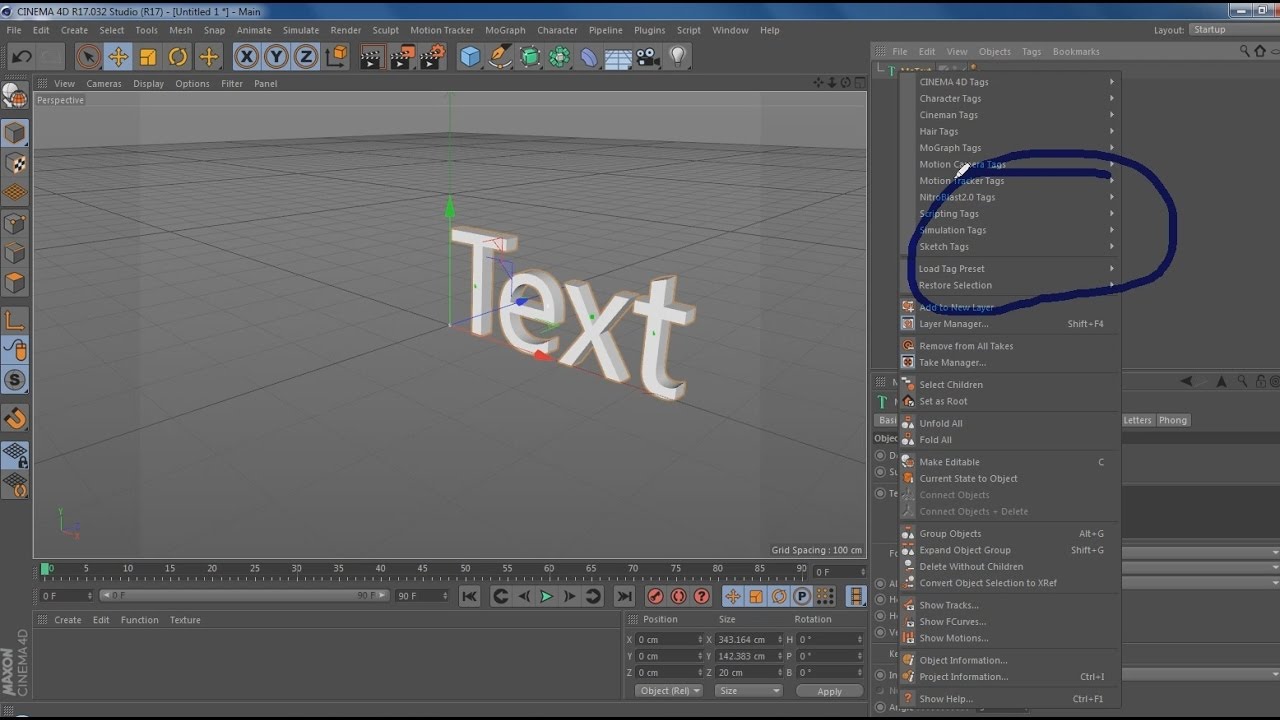Expand Hair Tags submenu
Screen dimensions: 1280x720
pos(1011,132)
